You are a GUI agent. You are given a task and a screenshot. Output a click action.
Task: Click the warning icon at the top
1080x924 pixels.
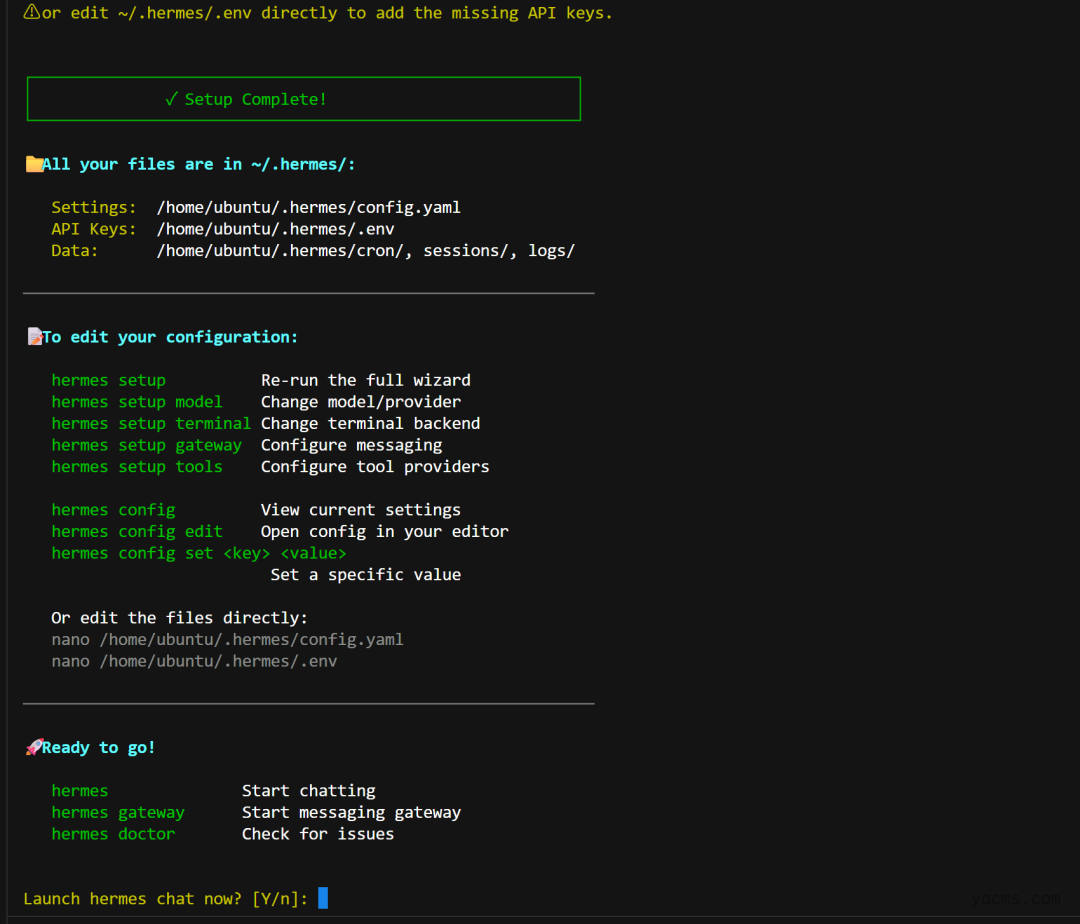pyautogui.click(x=31, y=13)
